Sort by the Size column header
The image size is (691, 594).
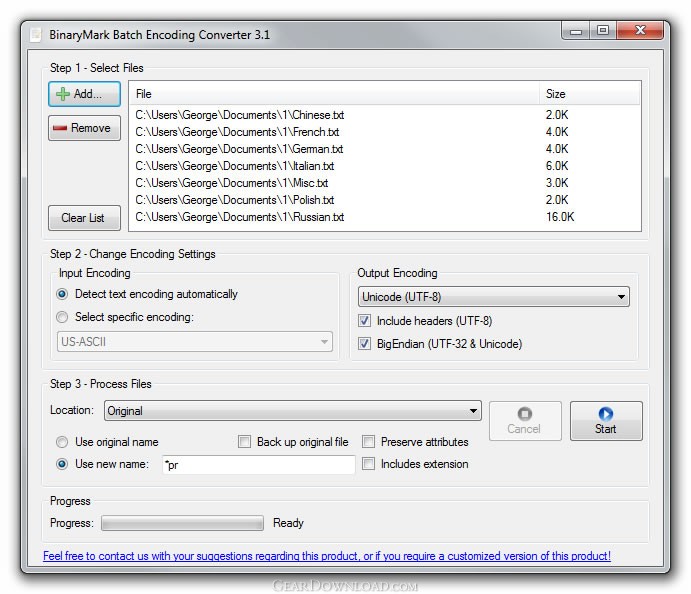[x=590, y=94]
